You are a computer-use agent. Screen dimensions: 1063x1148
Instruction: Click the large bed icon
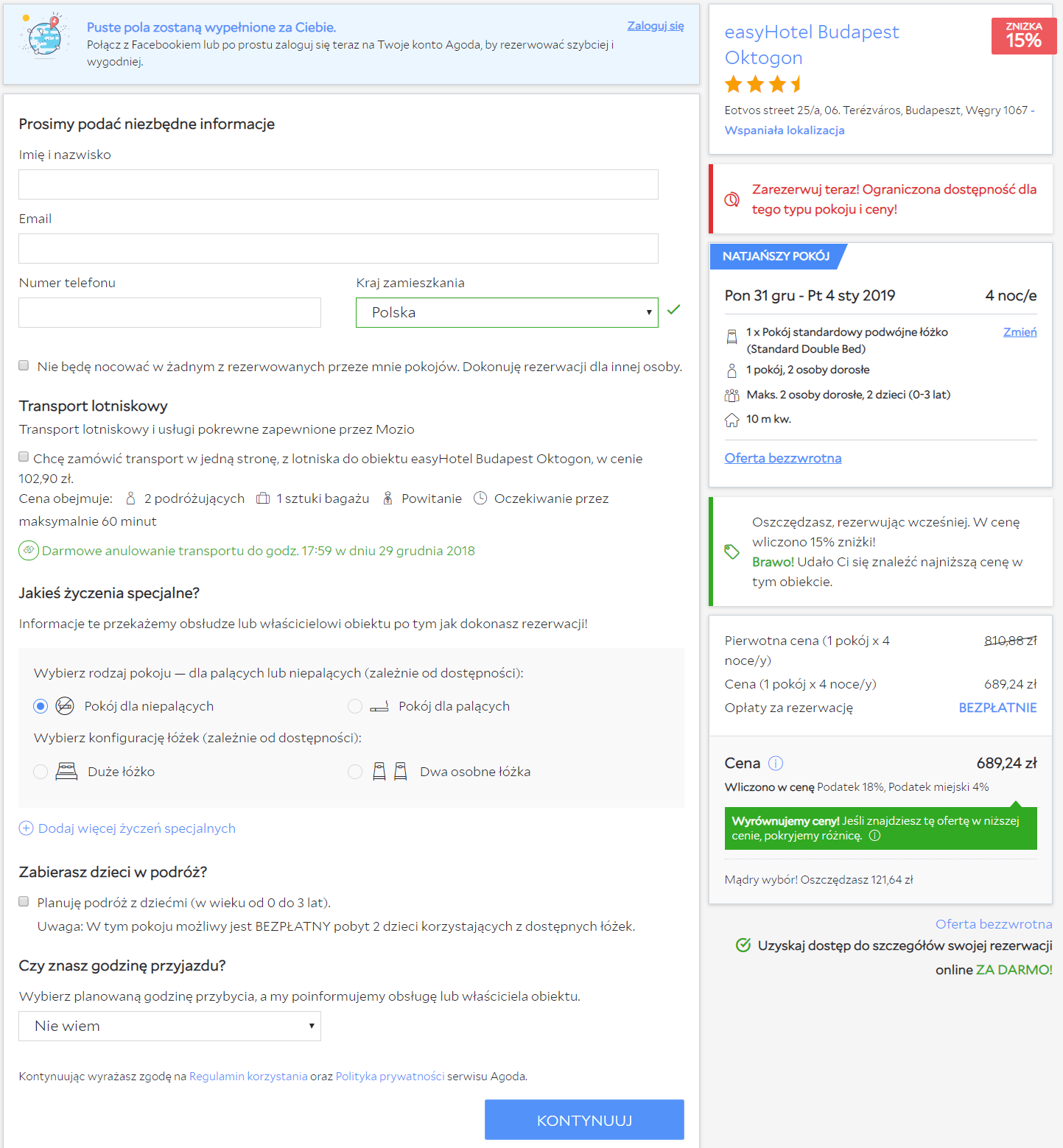[x=66, y=772]
